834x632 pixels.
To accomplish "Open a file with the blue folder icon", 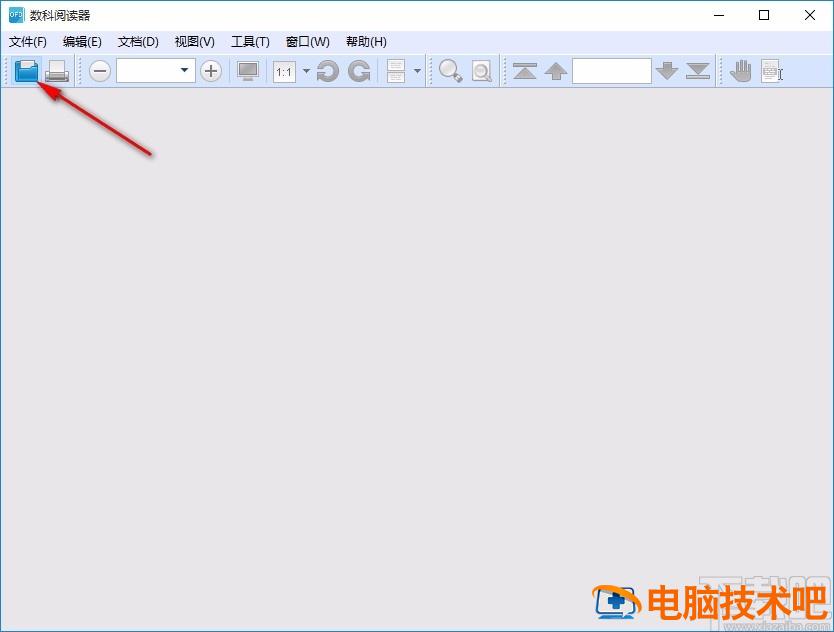I will pyautogui.click(x=27, y=71).
